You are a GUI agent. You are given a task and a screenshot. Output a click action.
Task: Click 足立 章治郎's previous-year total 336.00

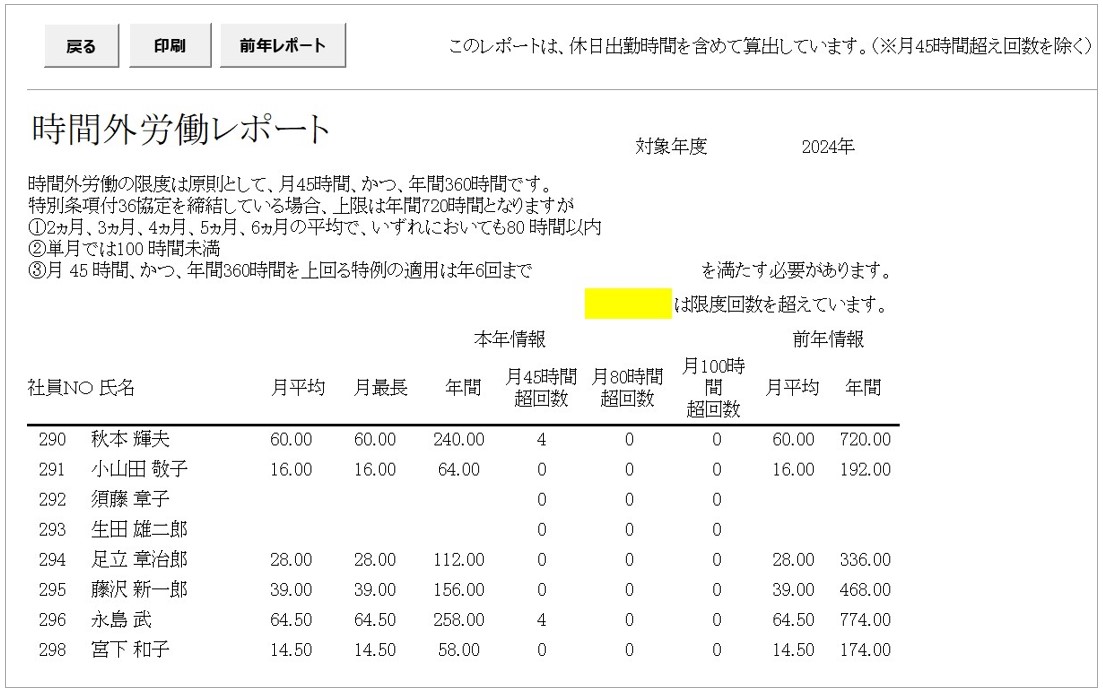865,560
